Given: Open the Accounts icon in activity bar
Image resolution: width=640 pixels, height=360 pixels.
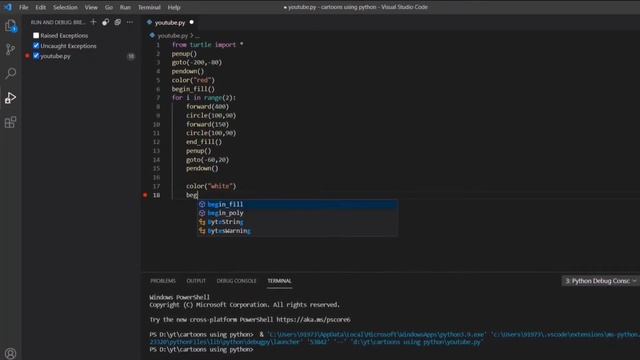Looking at the screenshot, I should click(x=11, y=353).
